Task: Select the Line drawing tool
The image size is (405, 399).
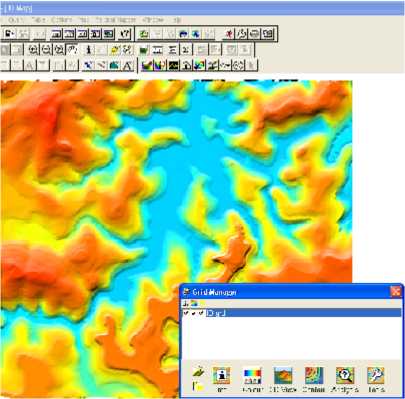Action: coord(101,65)
